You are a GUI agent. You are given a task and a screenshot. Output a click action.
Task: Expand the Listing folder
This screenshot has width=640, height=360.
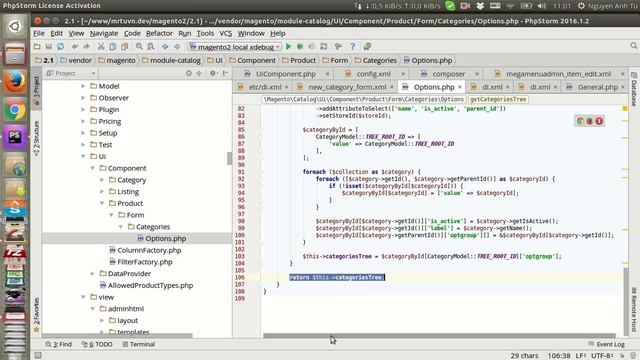pyautogui.click(x=102, y=191)
